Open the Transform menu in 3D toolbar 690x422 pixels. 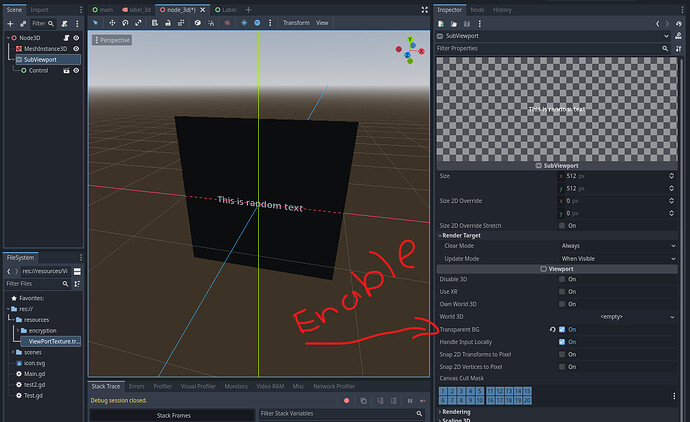[295, 22]
